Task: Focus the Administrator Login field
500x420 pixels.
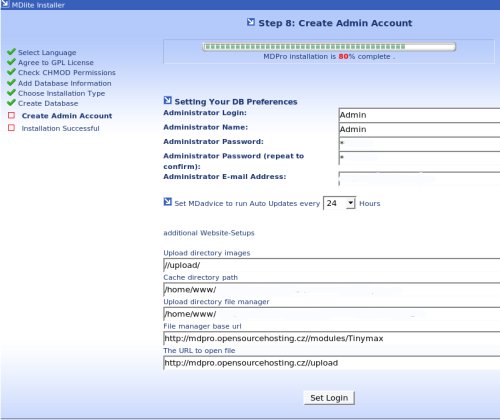Action: (x=419, y=115)
